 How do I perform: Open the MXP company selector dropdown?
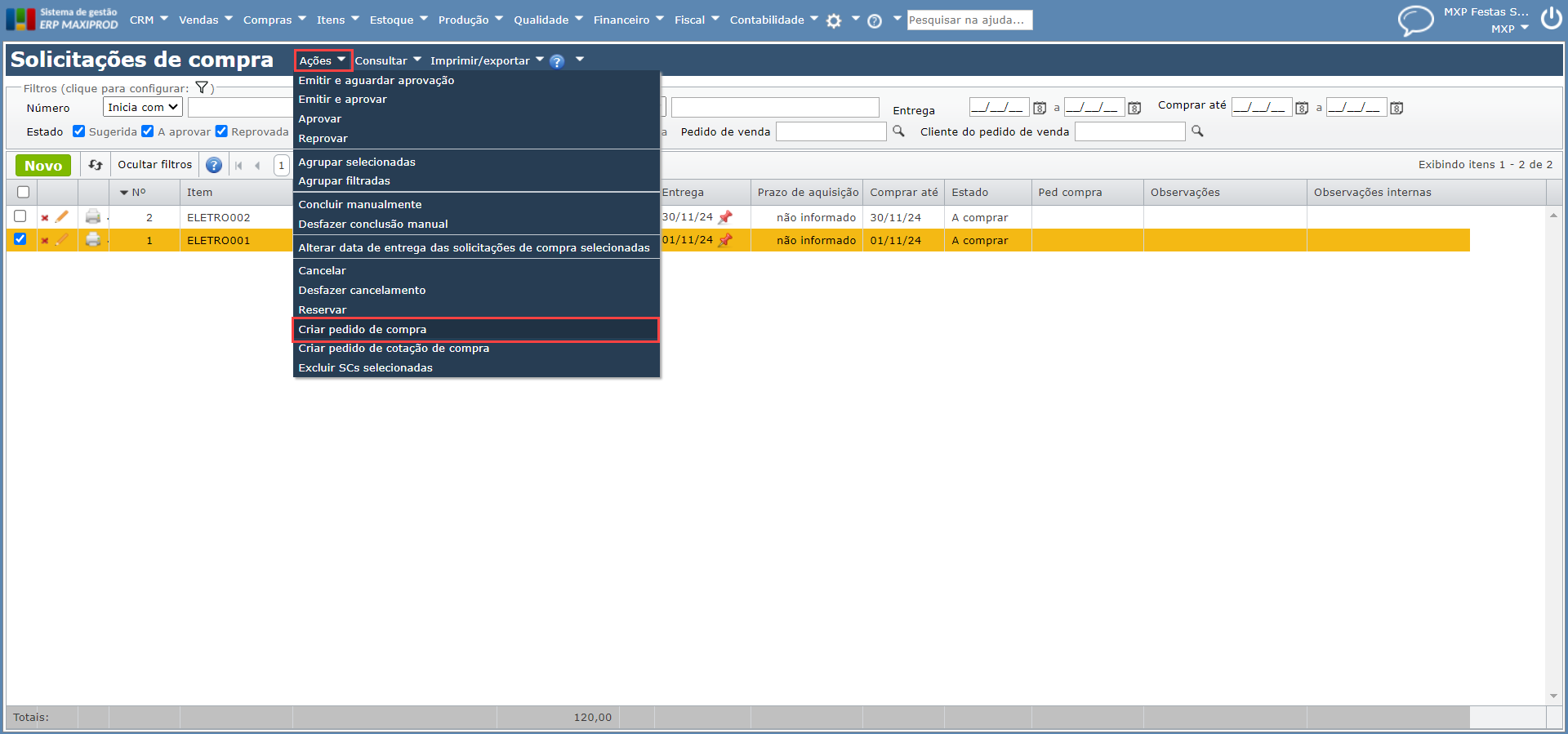point(1509,29)
